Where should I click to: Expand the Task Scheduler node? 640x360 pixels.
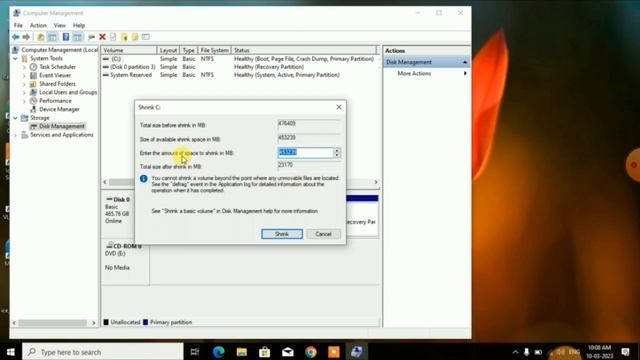pos(24,67)
